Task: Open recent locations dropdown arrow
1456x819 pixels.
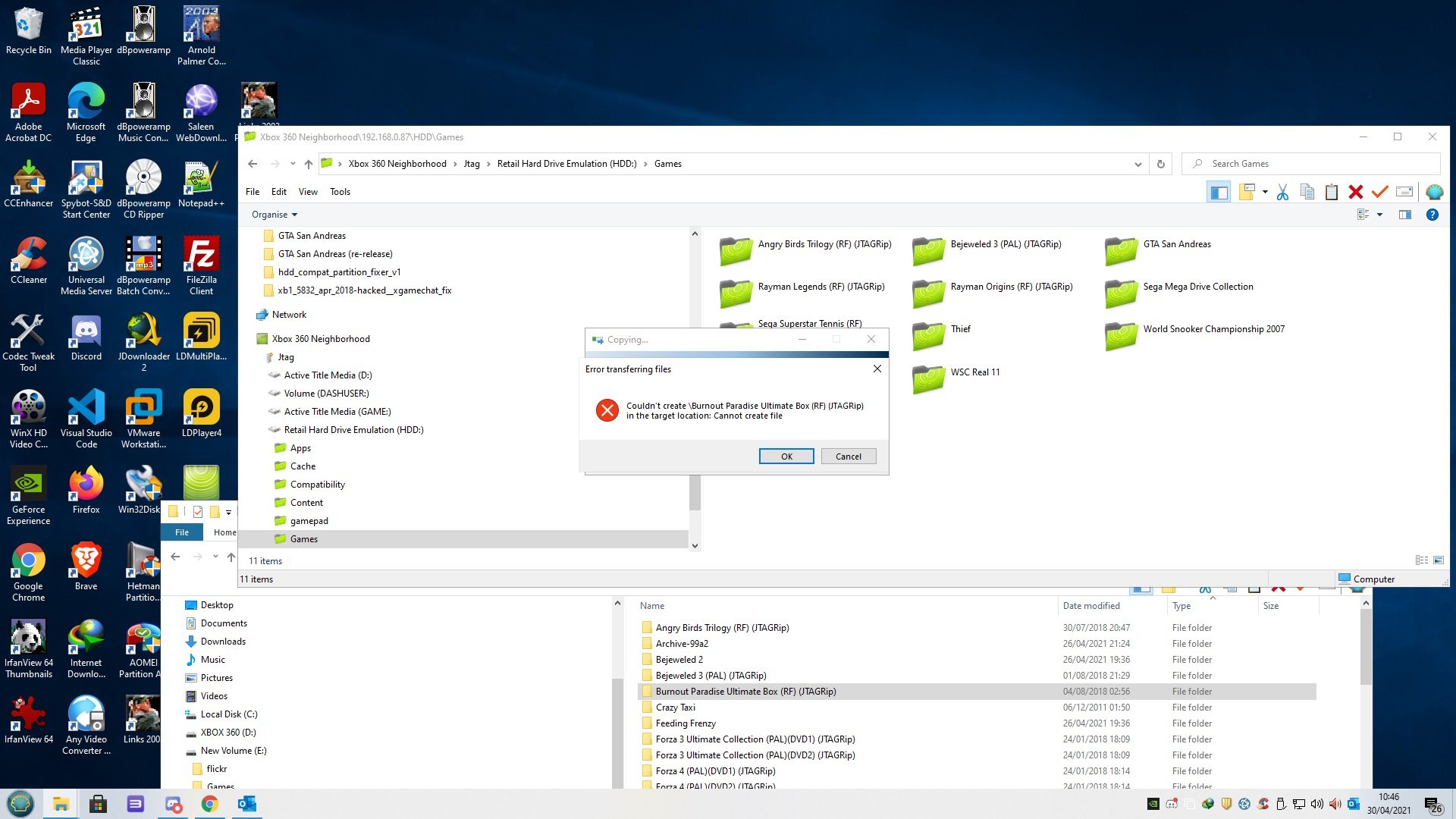Action: pos(293,164)
